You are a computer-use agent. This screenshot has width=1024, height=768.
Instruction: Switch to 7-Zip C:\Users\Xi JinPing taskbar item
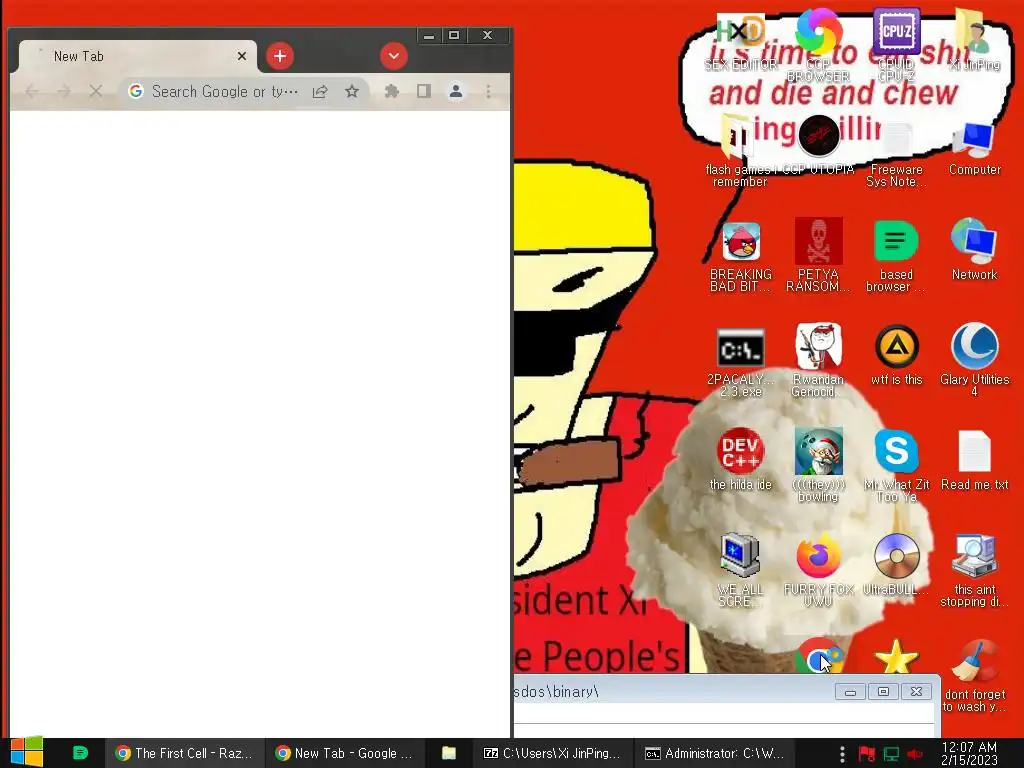pyautogui.click(x=552, y=753)
